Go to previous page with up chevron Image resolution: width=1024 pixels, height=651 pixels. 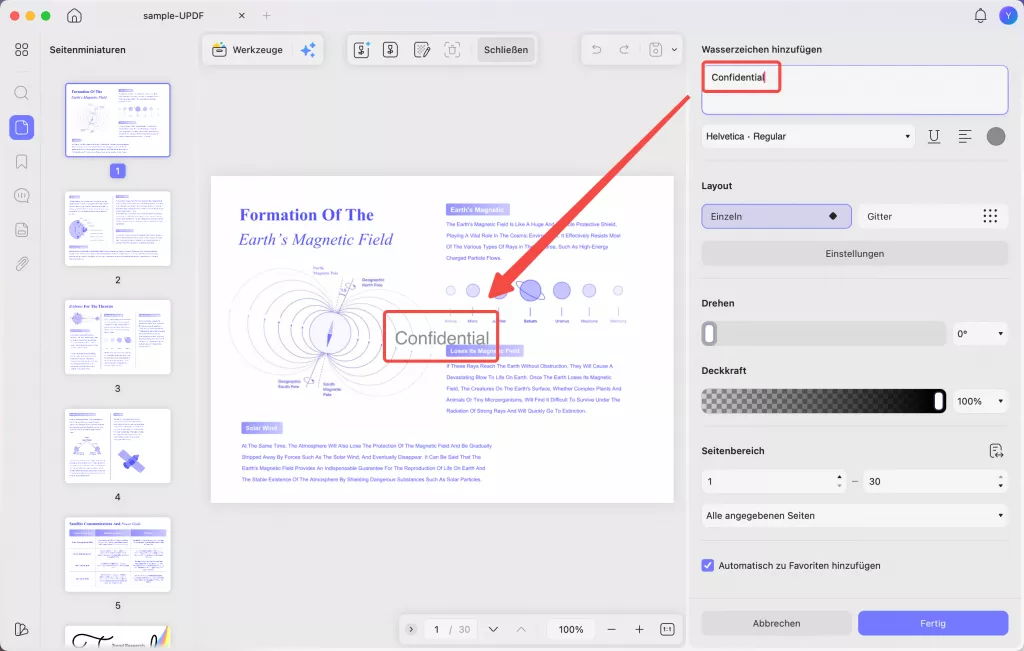pos(521,629)
